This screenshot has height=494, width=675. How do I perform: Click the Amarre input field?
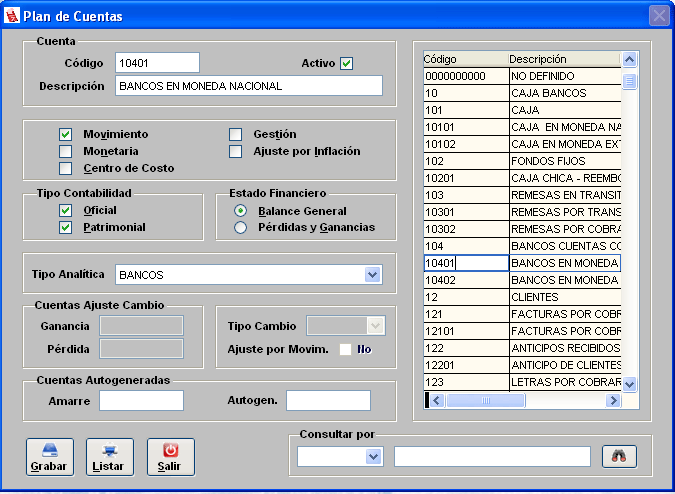pos(141,401)
